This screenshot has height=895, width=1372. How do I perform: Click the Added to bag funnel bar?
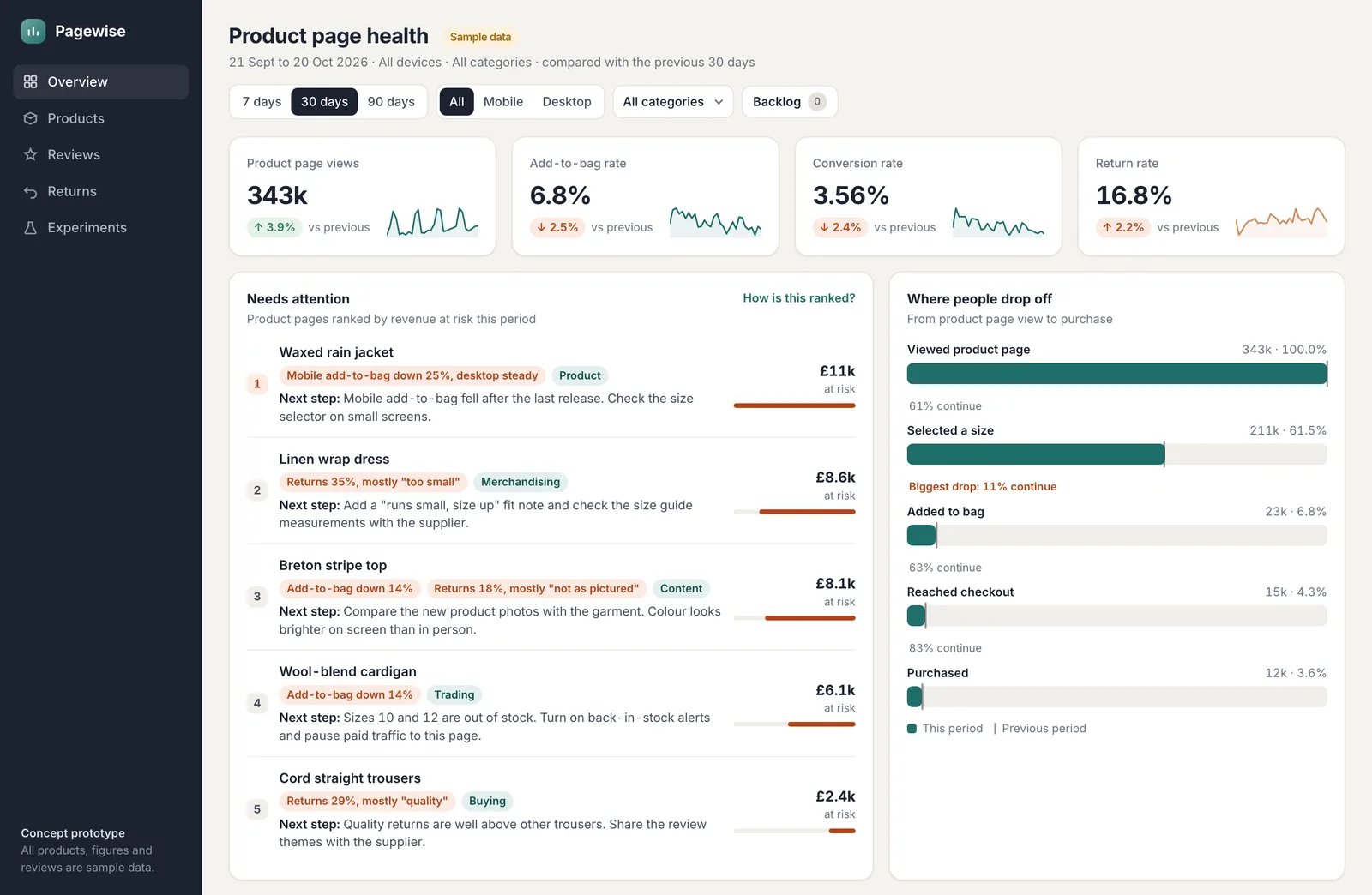(x=1116, y=535)
